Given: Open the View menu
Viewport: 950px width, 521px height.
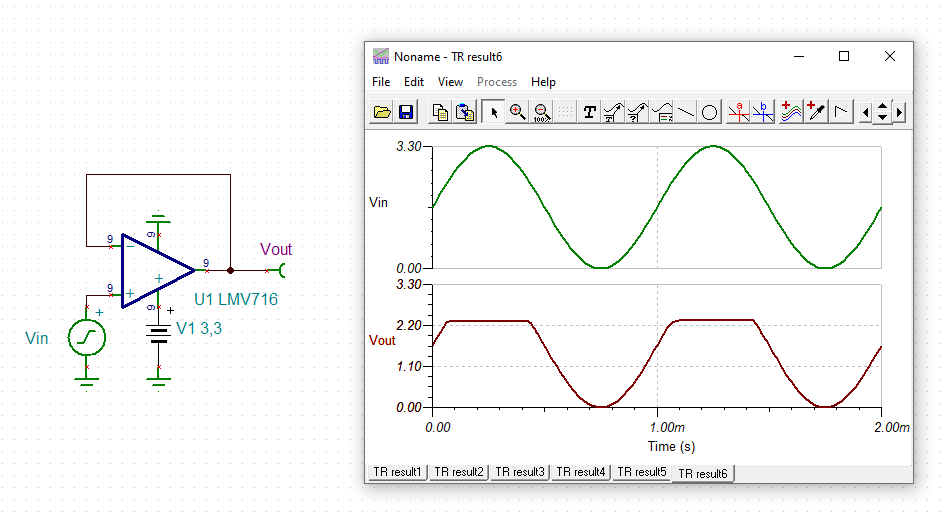Looking at the screenshot, I should [450, 82].
